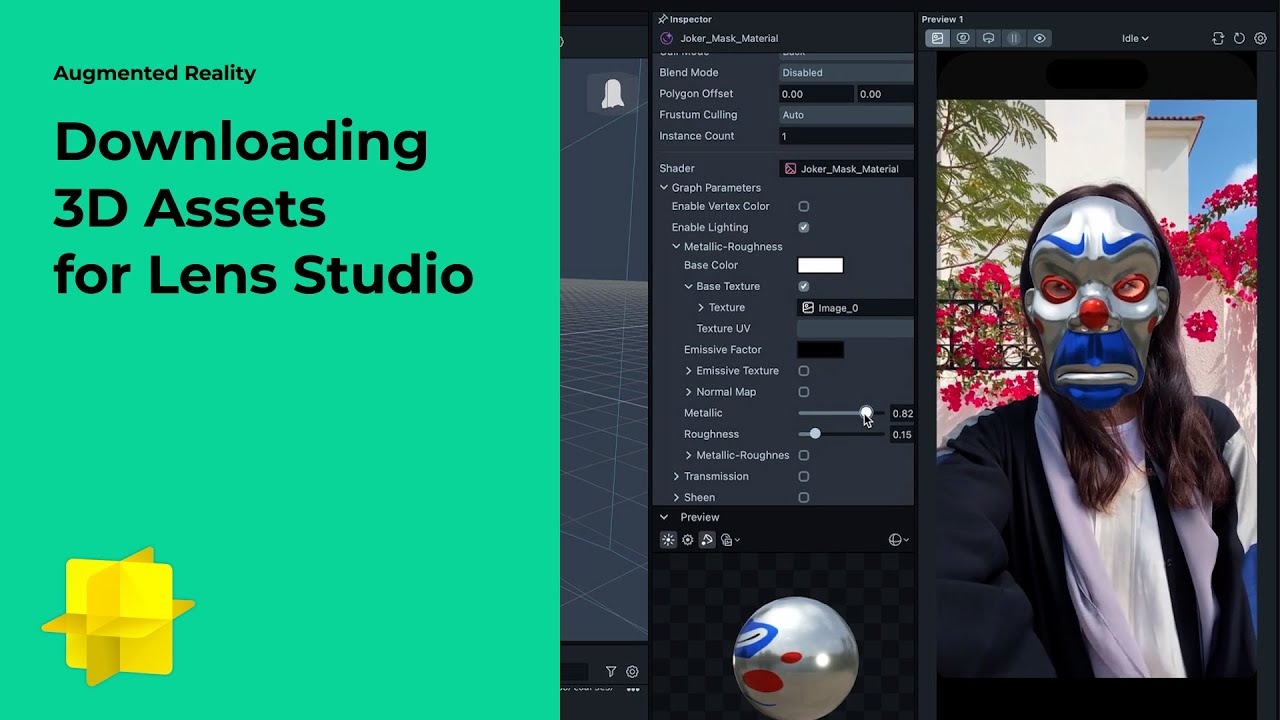Expand the Transmission group
The height and width of the screenshot is (720, 1280).
click(x=676, y=477)
